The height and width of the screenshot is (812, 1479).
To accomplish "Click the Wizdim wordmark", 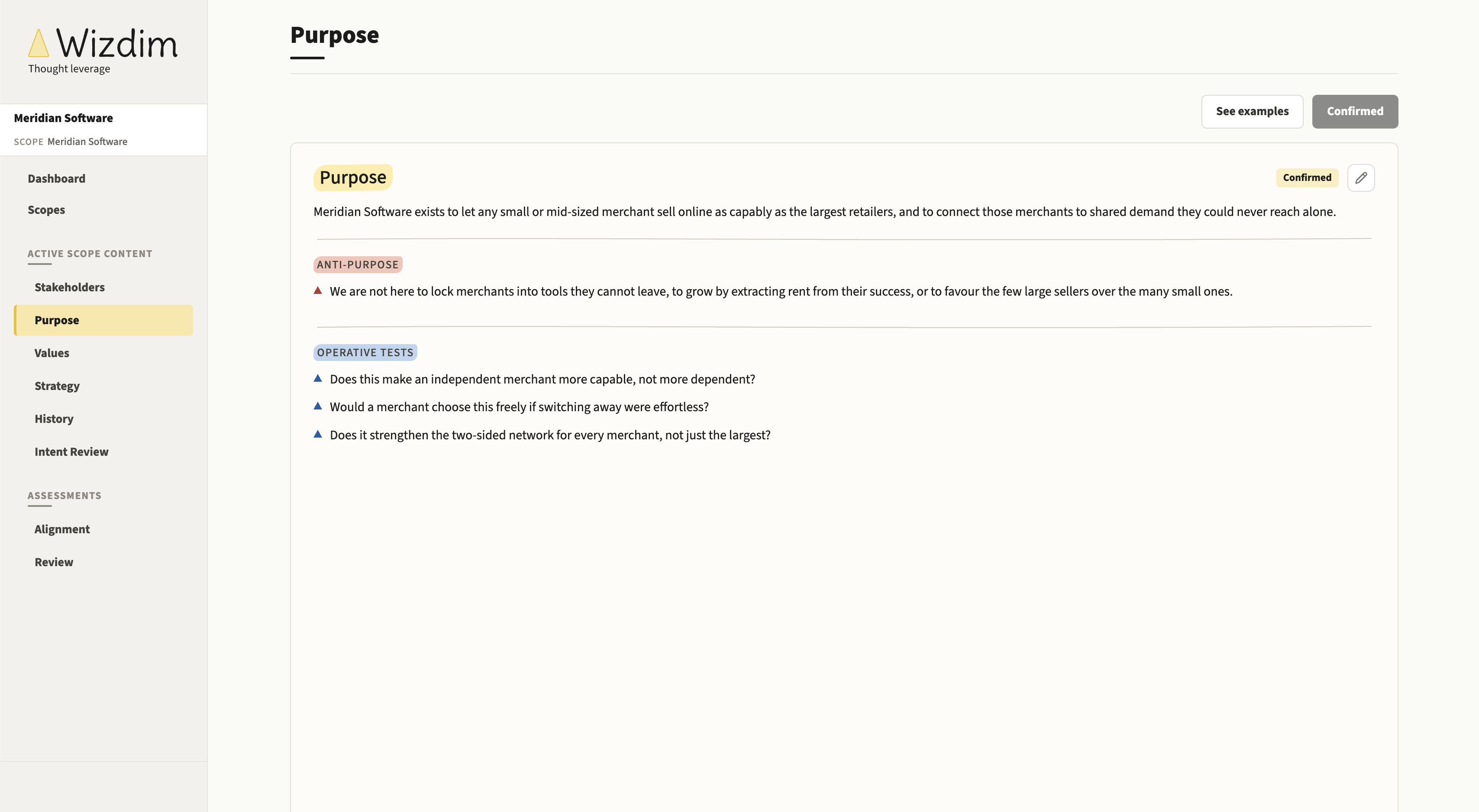I will pyautogui.click(x=117, y=44).
